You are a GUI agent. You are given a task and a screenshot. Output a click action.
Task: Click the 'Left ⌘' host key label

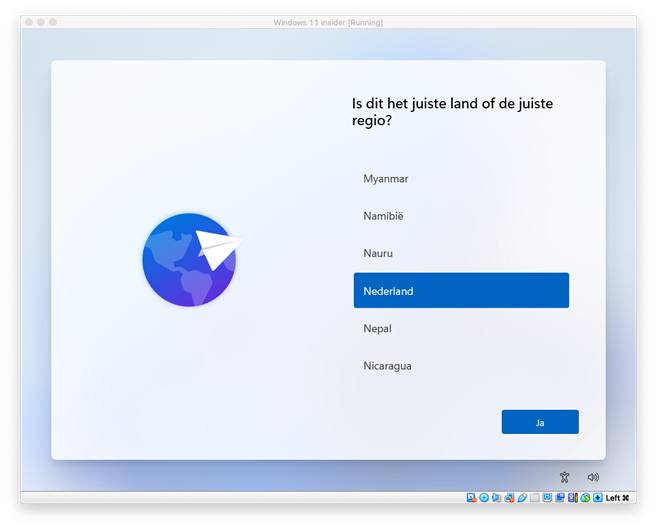click(617, 498)
